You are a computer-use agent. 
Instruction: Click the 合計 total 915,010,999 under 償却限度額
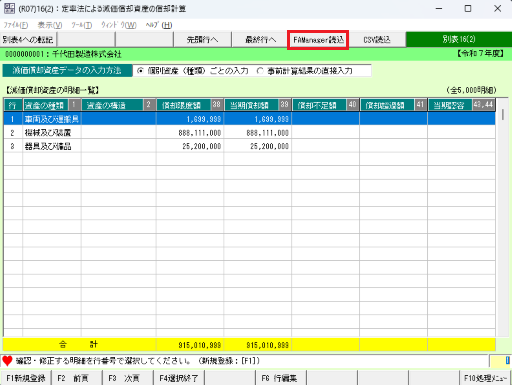[190, 345]
